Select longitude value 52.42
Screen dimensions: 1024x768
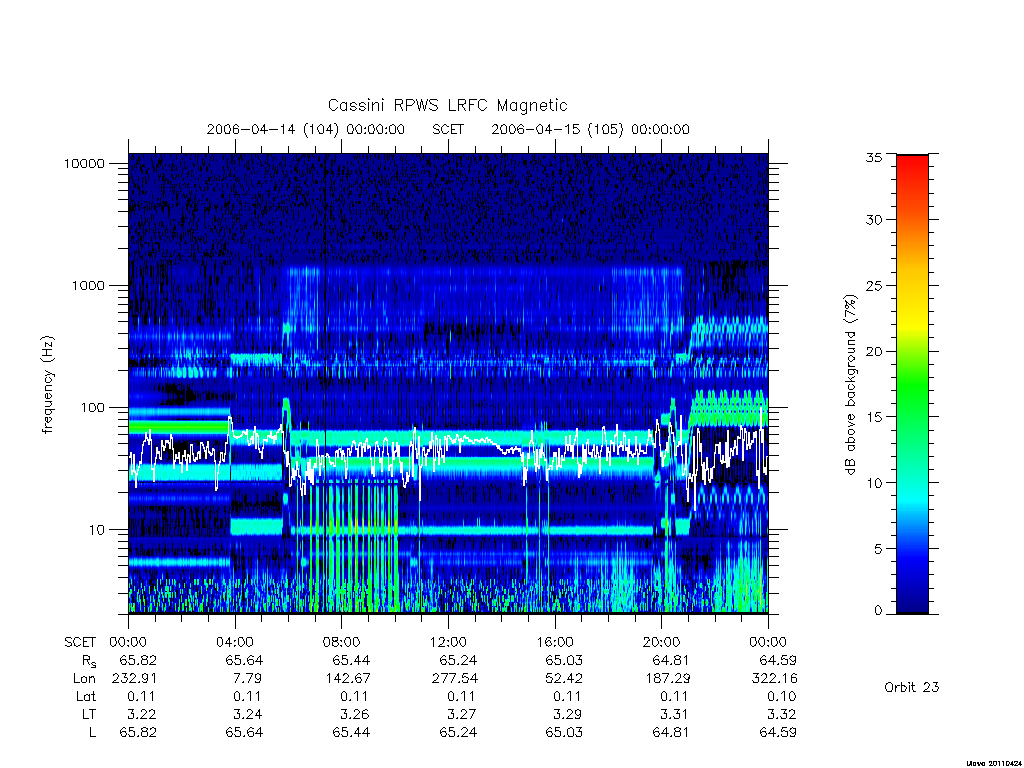(x=564, y=679)
